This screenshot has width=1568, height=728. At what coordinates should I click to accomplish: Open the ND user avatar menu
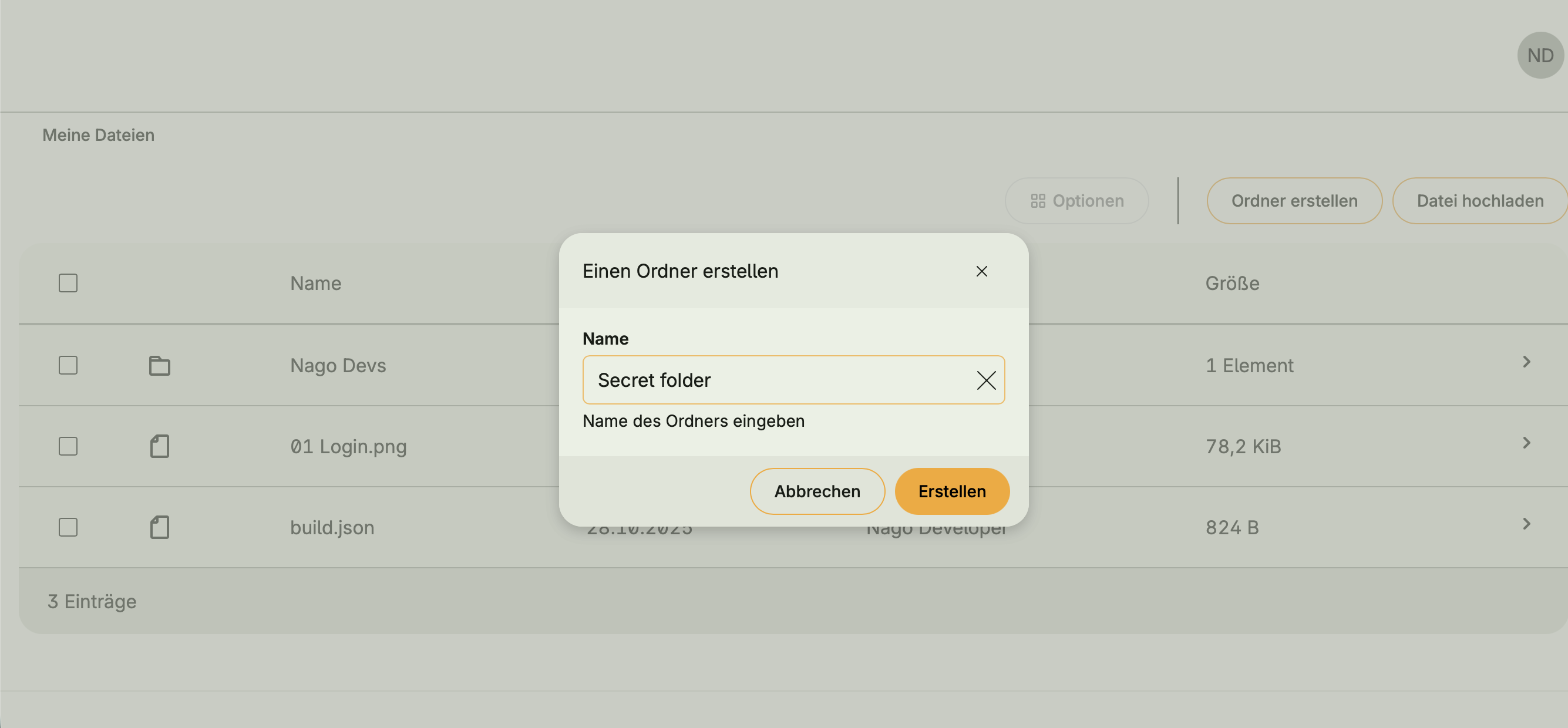click(1540, 55)
